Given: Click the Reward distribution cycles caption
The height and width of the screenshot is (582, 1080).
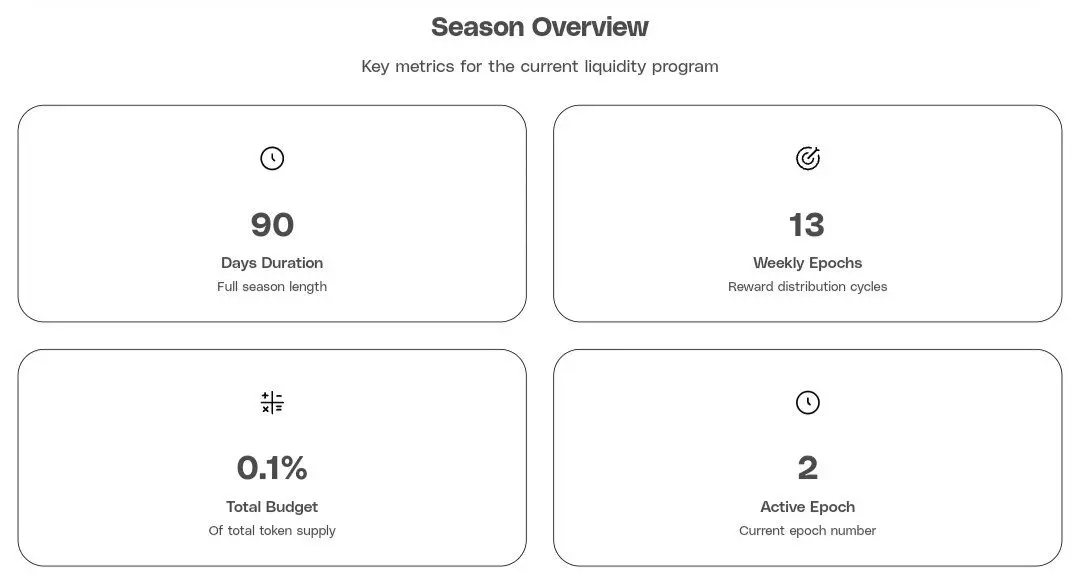Looking at the screenshot, I should 807,287.
